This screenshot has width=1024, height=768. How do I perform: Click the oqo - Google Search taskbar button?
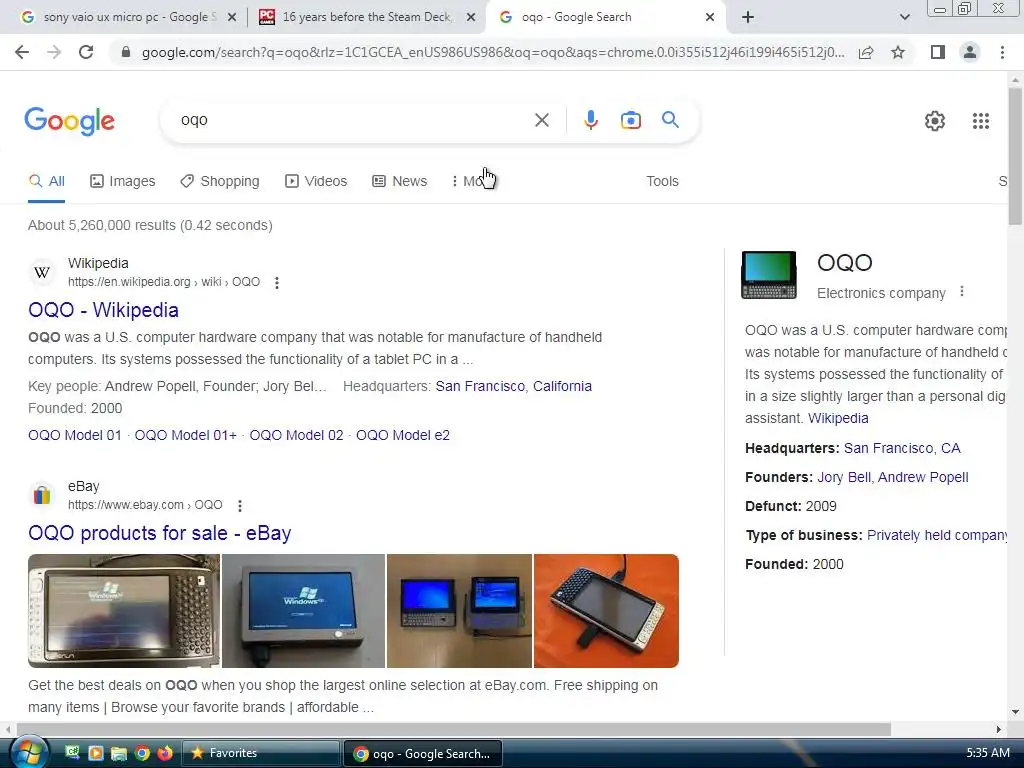click(x=423, y=753)
